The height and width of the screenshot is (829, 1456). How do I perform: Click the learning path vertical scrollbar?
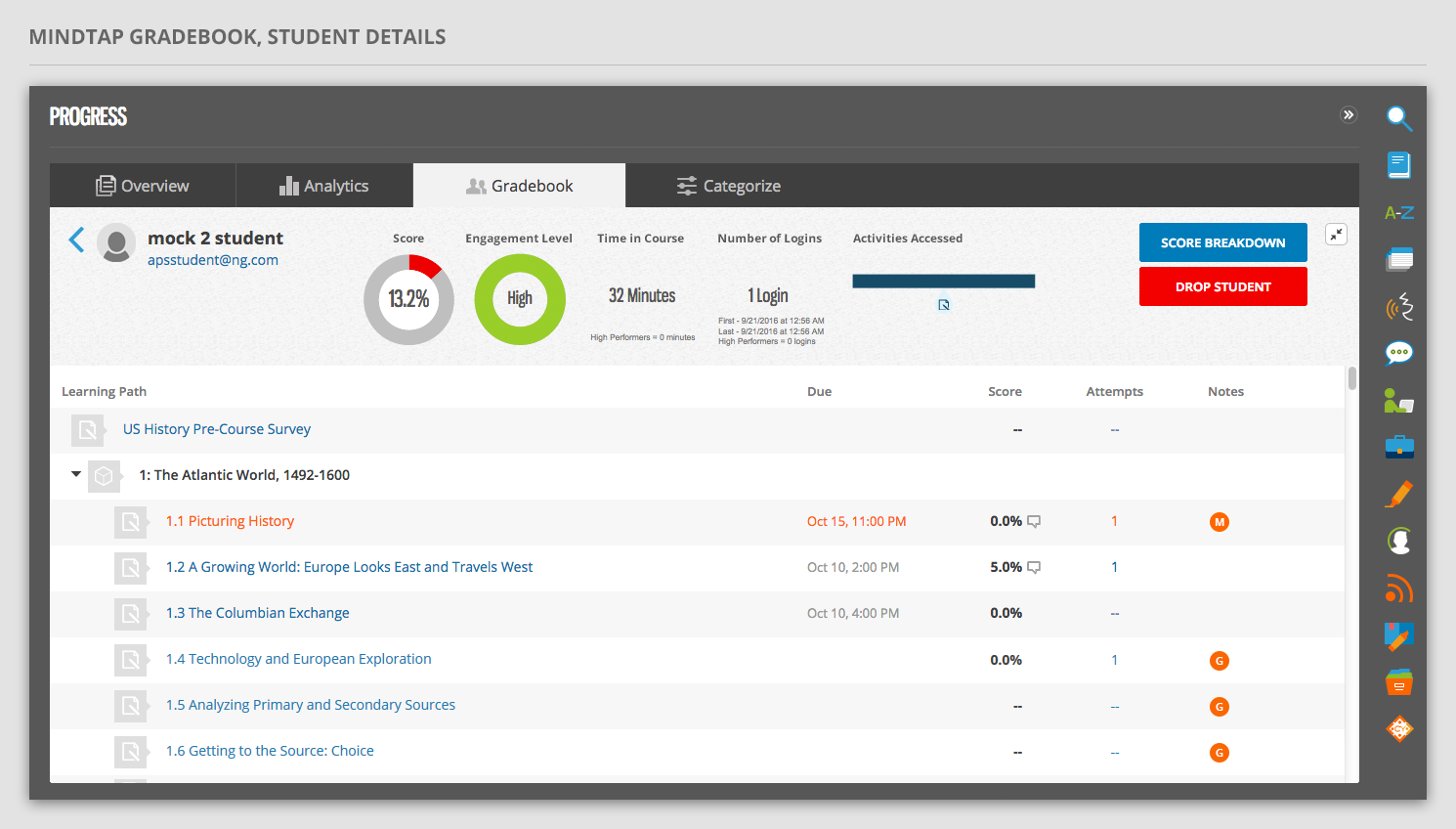click(1351, 378)
